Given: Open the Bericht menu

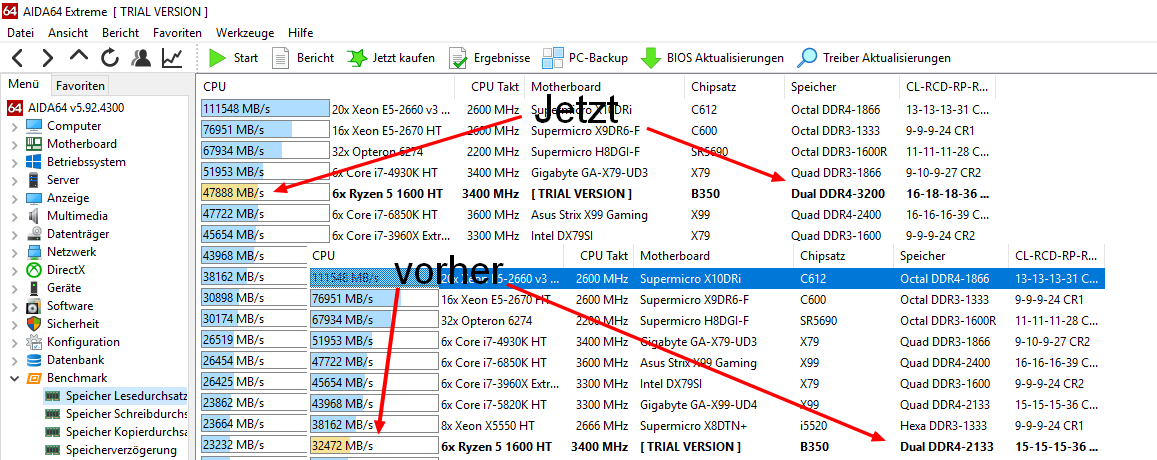Looking at the screenshot, I should (120, 32).
